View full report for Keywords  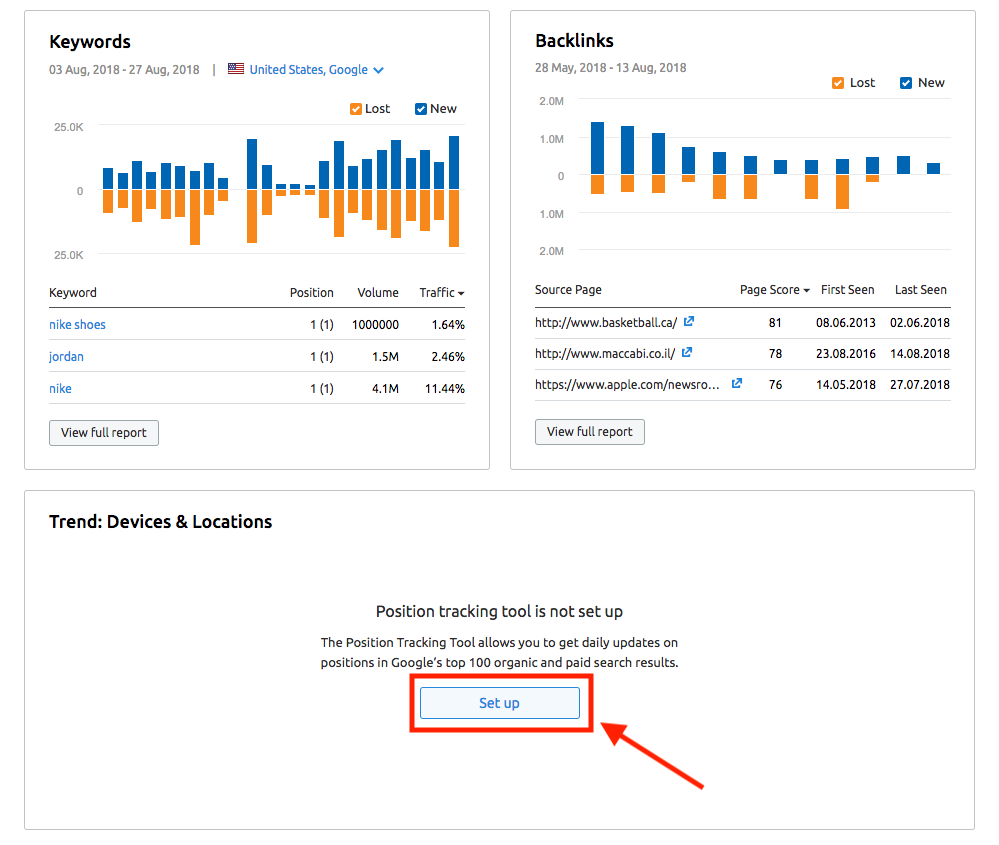tap(104, 433)
